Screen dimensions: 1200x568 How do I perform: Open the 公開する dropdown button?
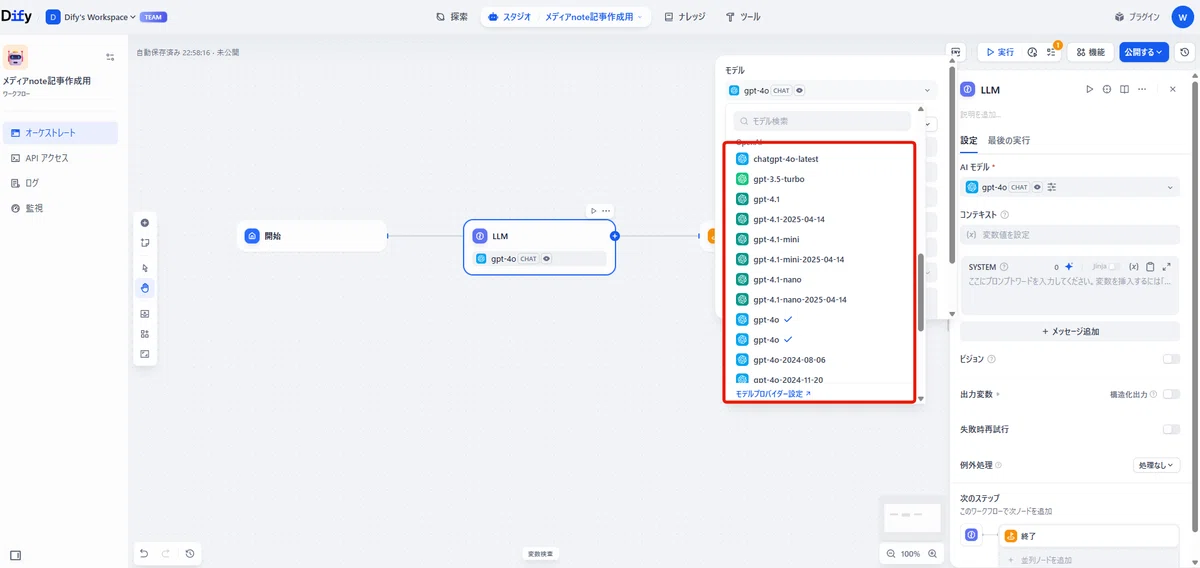pyautogui.click(x=1143, y=52)
